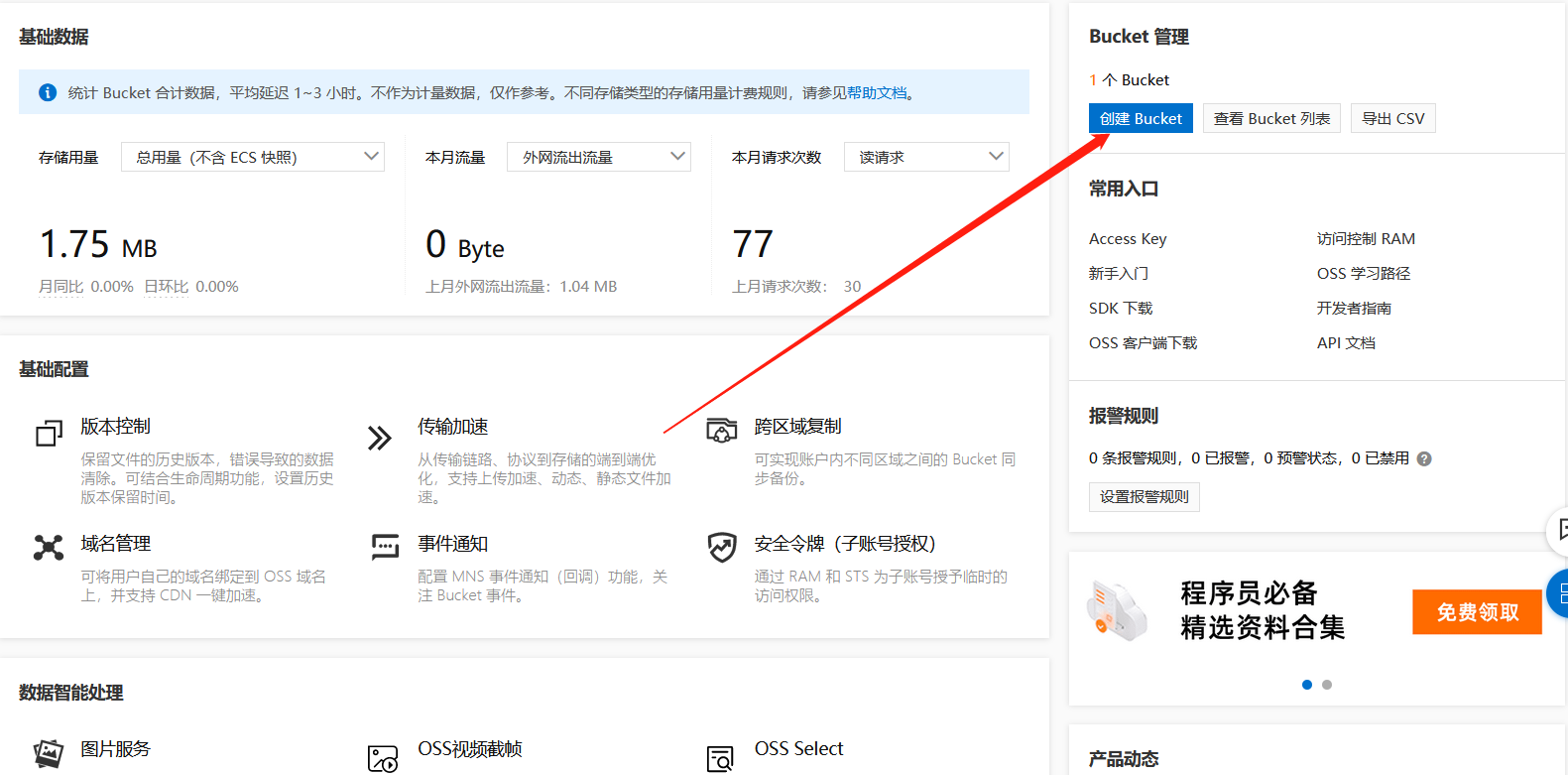Select the second gray carousel dot

click(x=1327, y=685)
